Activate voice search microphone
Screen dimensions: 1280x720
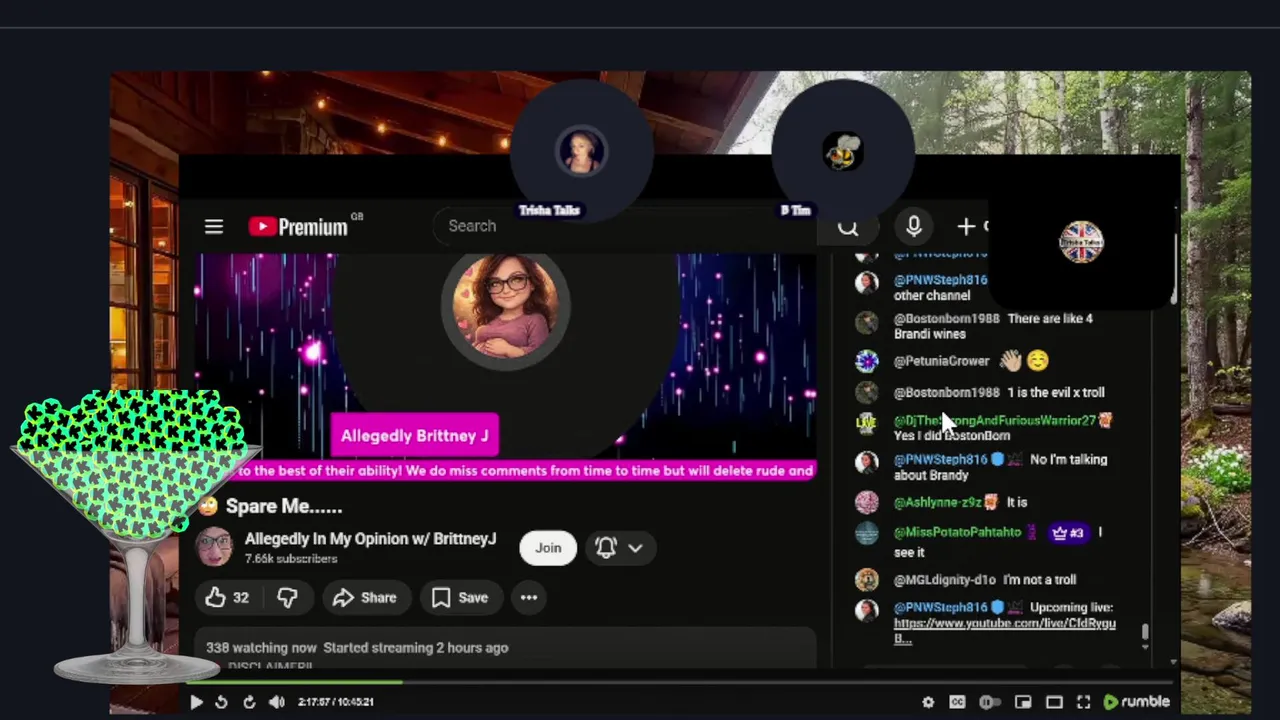coord(913,227)
